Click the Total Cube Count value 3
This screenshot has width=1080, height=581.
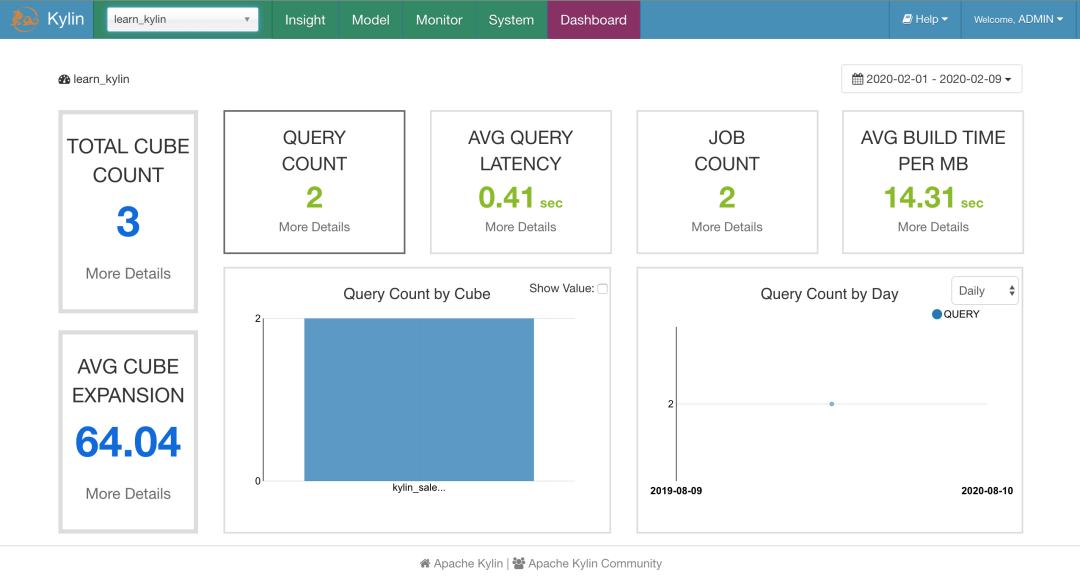[128, 222]
